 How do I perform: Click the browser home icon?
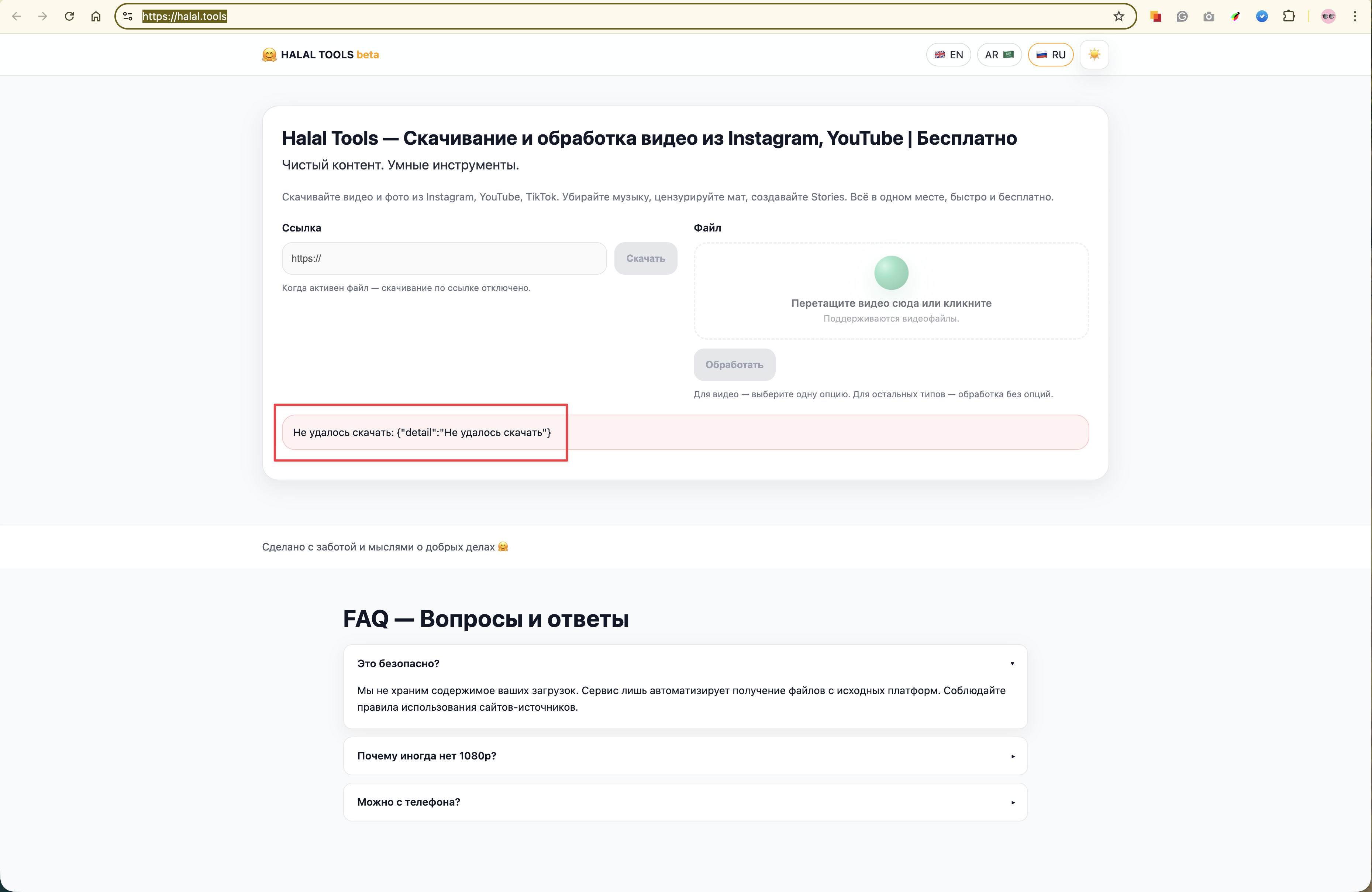(96, 16)
